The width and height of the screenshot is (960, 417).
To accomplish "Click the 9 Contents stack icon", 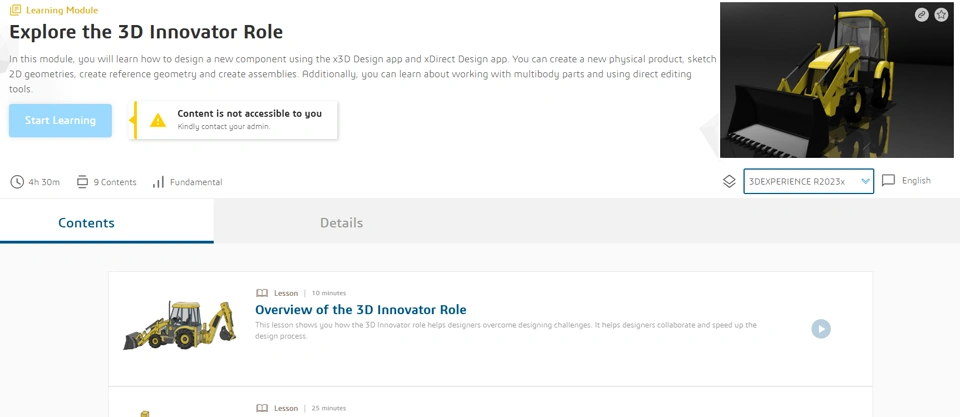I will pyautogui.click(x=82, y=182).
